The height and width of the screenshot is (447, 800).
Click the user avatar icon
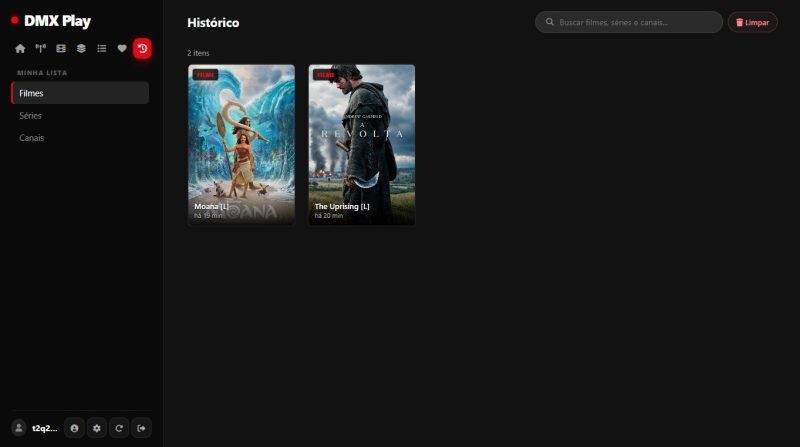(19, 428)
